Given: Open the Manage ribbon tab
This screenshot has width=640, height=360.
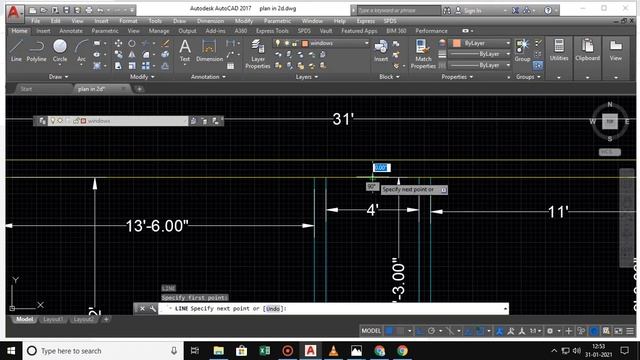Looking at the screenshot, I should point(158,31).
